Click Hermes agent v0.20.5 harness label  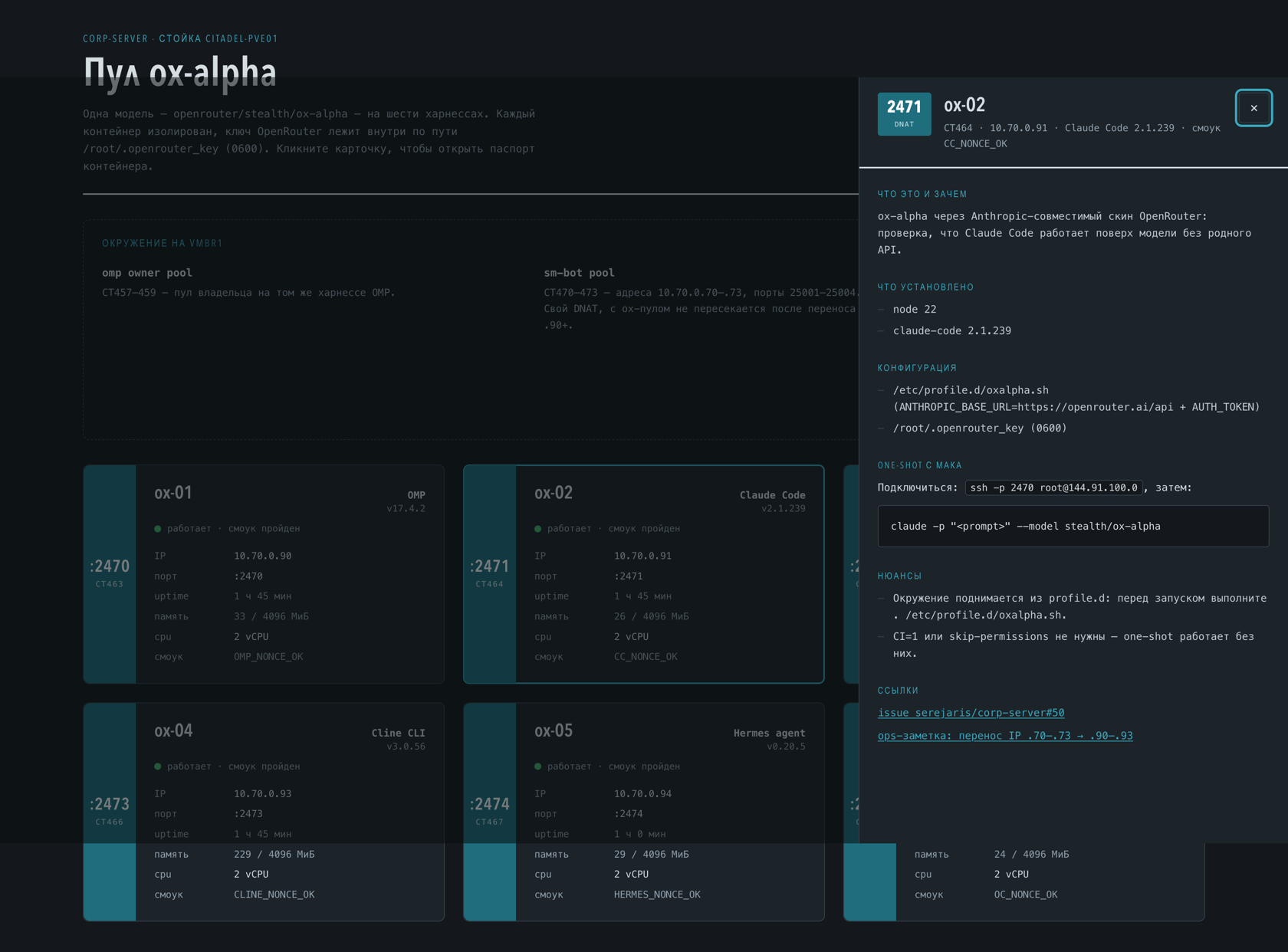tap(770, 739)
